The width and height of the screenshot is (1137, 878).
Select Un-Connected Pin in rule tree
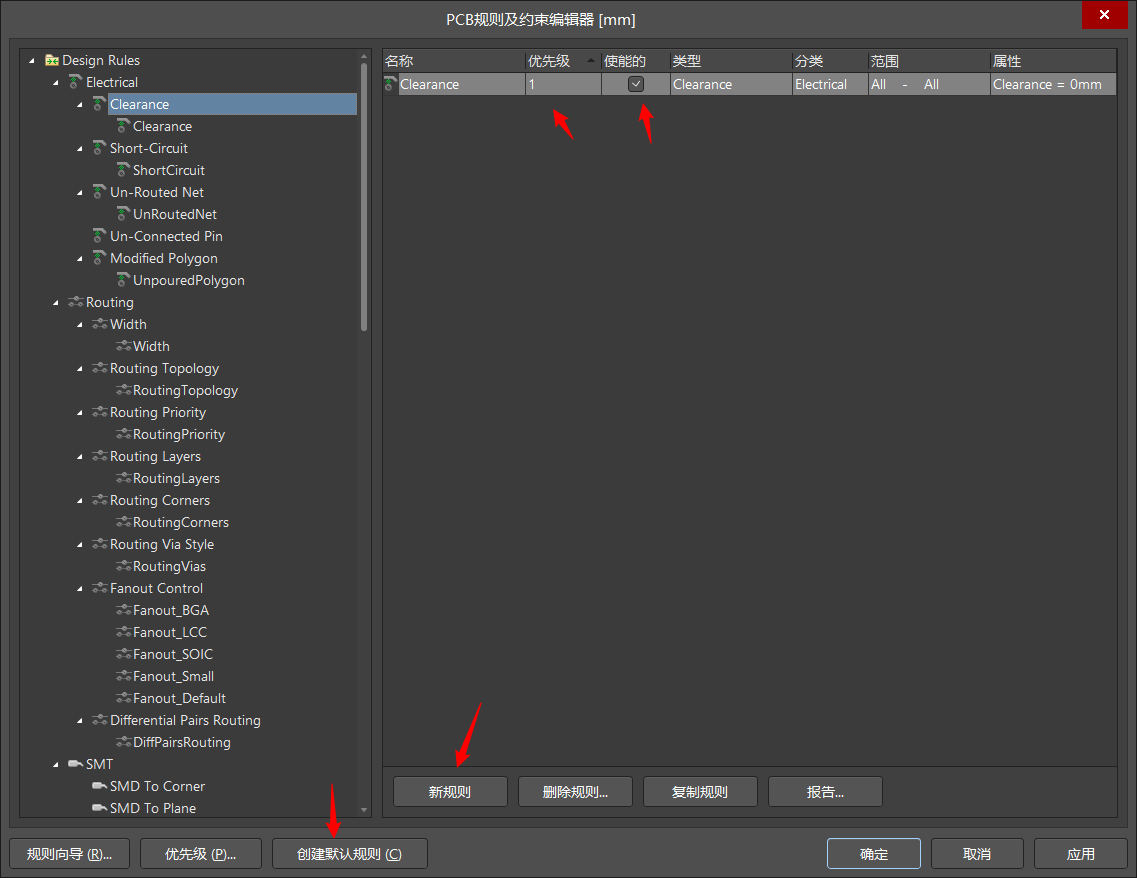[166, 236]
